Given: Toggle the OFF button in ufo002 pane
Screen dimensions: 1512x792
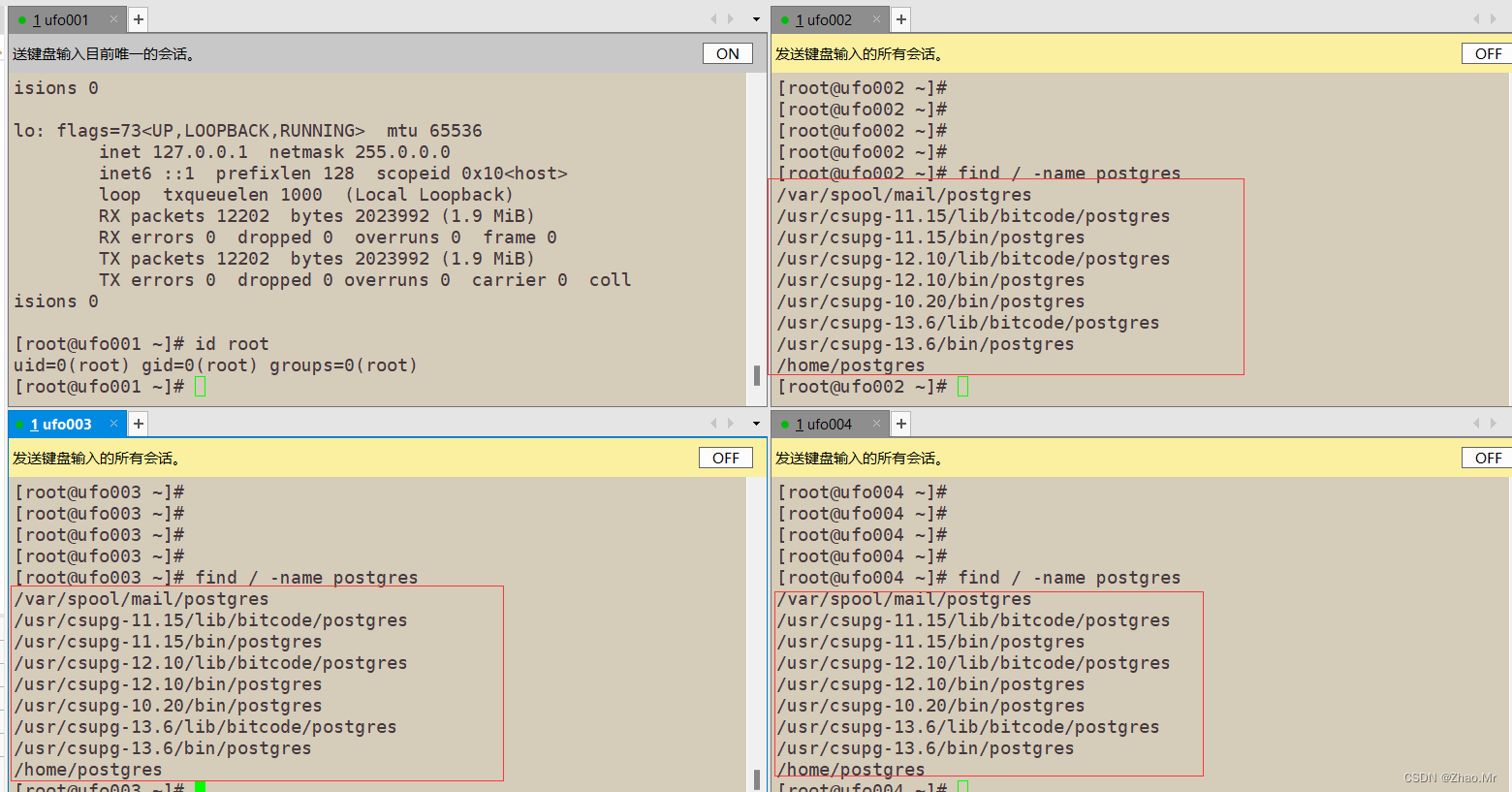Looking at the screenshot, I should (1488, 54).
